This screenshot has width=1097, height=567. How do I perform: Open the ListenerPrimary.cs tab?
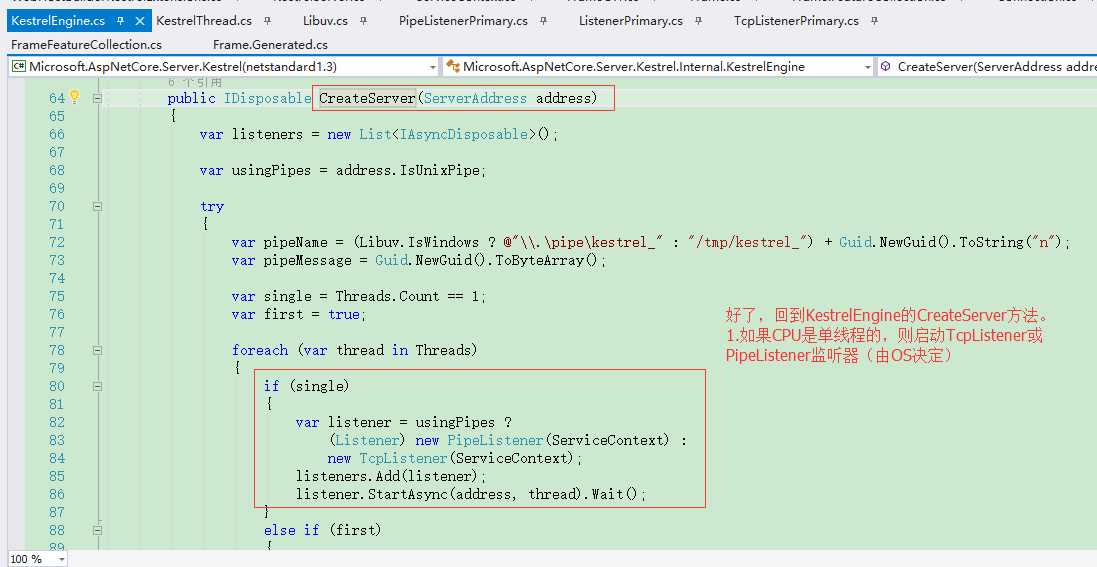coord(630,21)
